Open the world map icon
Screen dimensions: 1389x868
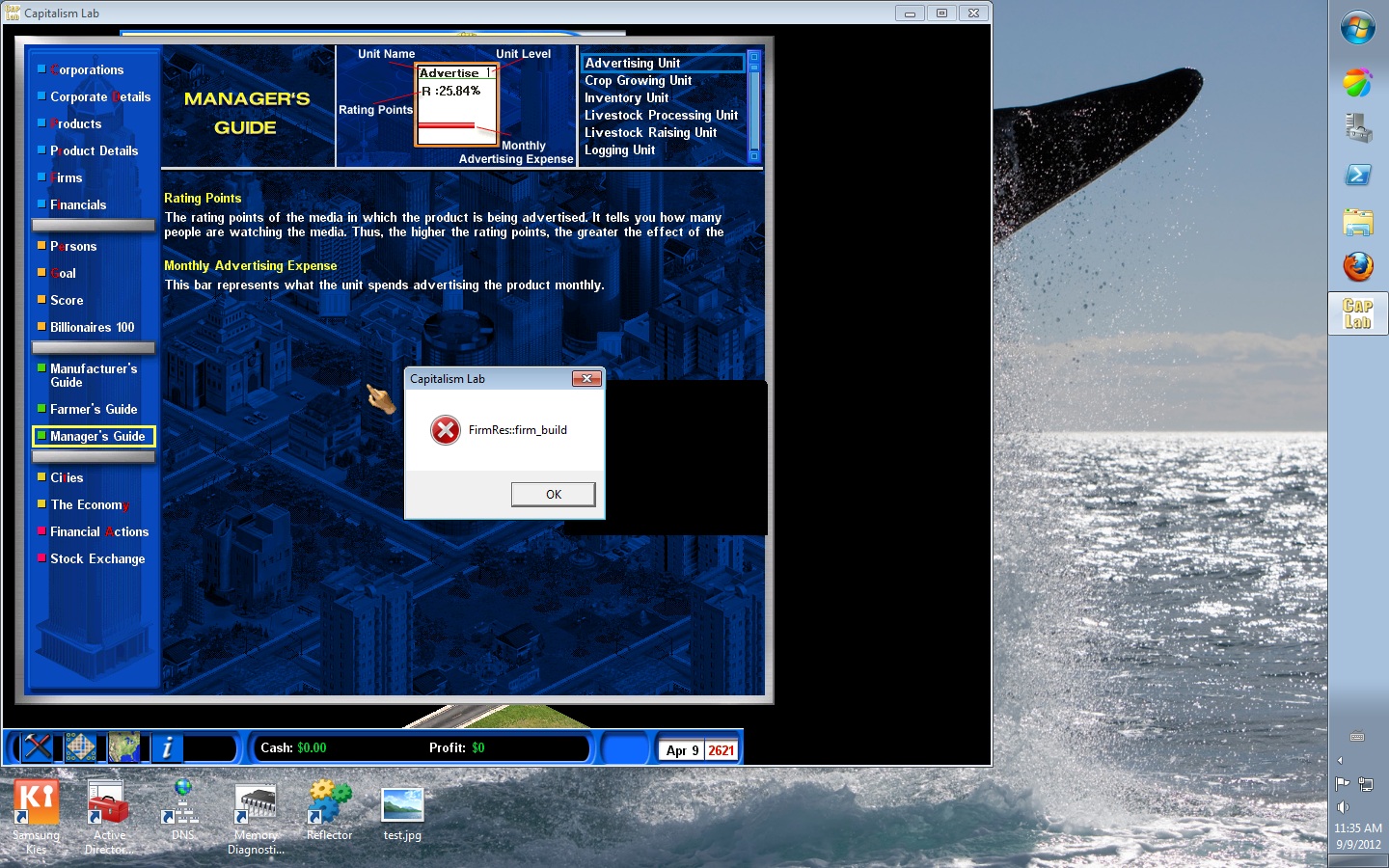coord(123,747)
